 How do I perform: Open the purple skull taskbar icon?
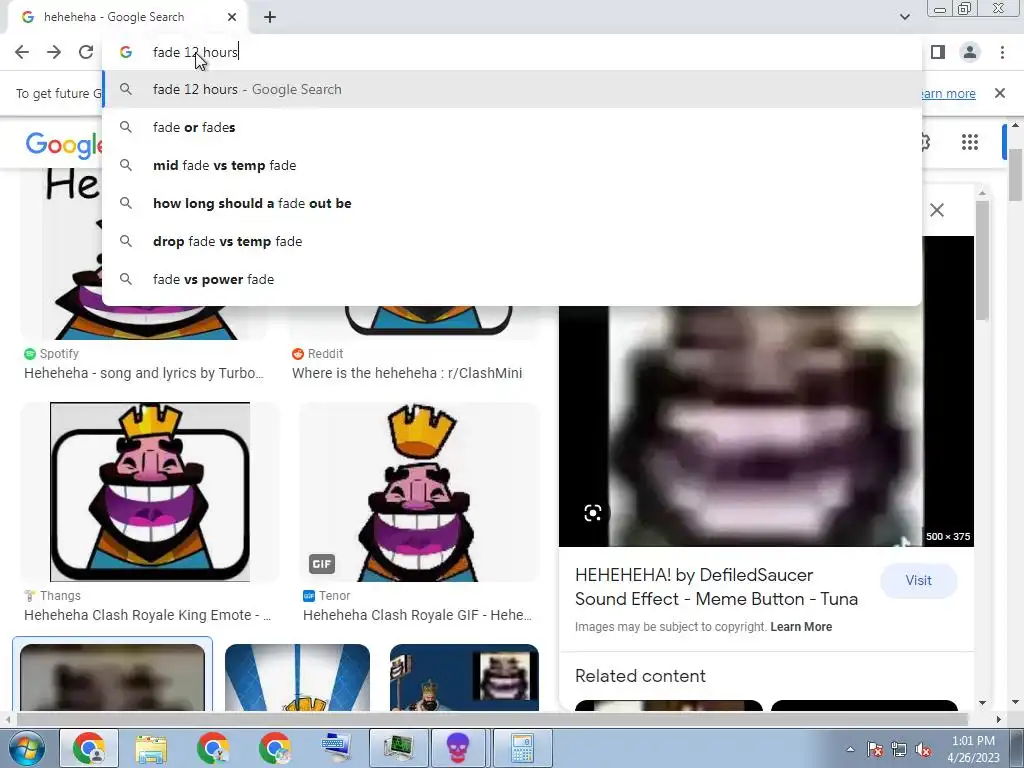tap(458, 748)
